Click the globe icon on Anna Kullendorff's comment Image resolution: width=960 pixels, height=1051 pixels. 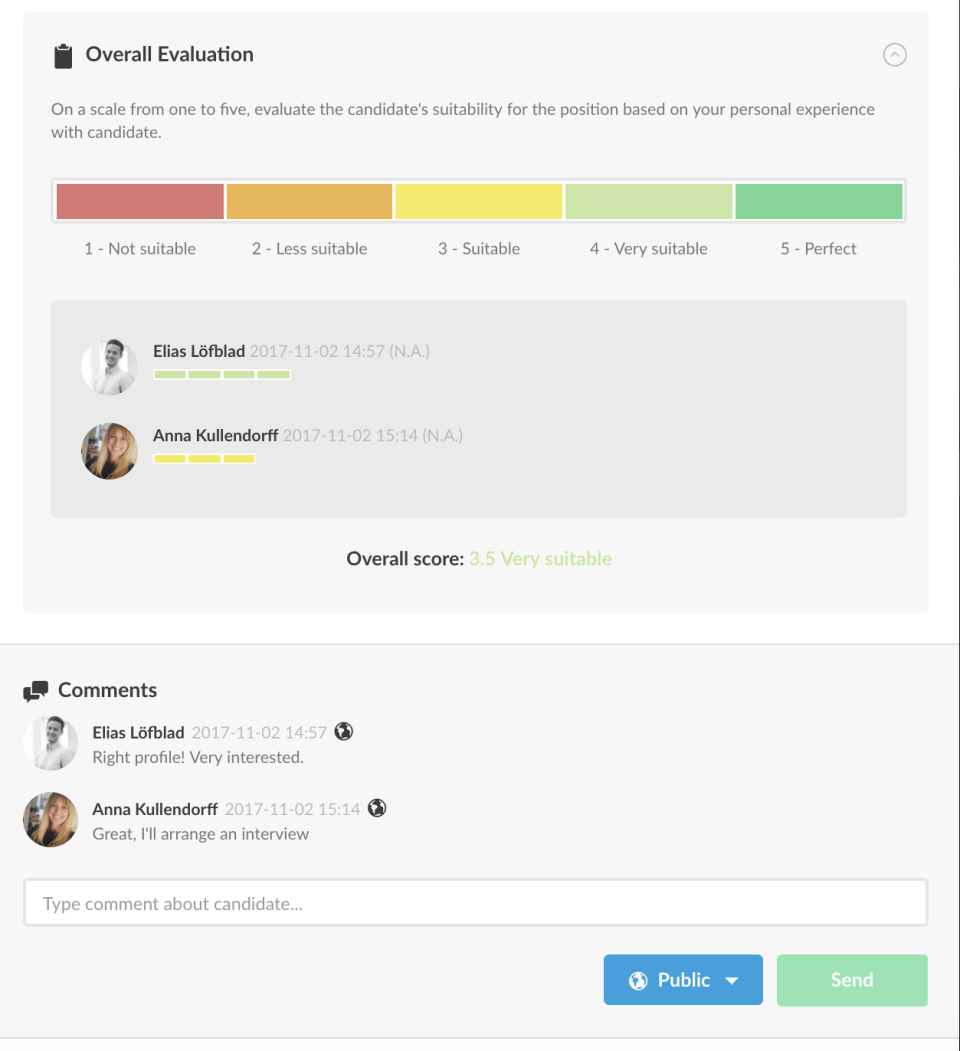377,808
